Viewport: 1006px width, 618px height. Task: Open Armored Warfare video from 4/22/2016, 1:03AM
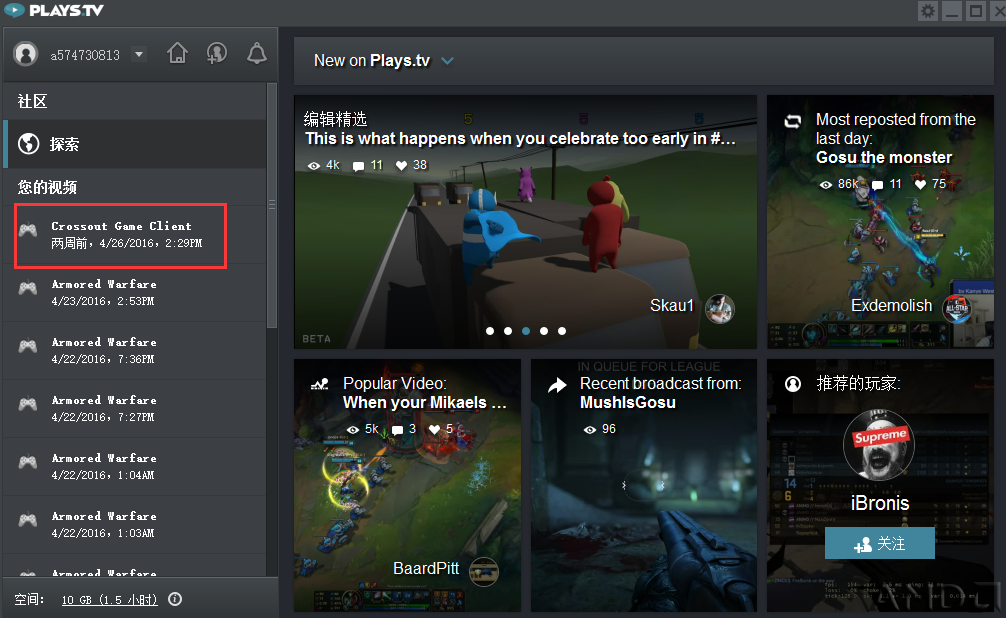pyautogui.click(x=135, y=524)
